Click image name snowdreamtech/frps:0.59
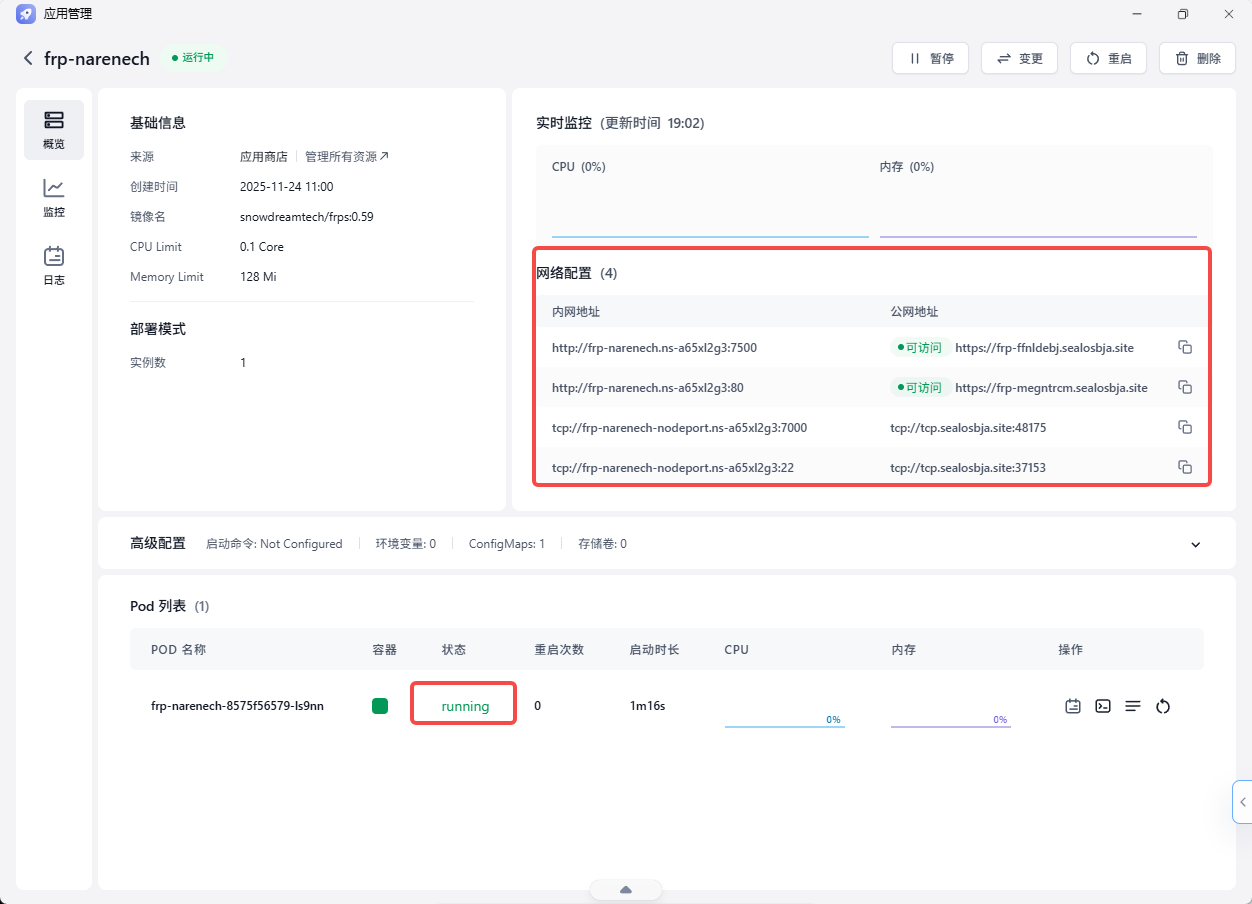Screen dimensions: 1252x904 point(307,217)
